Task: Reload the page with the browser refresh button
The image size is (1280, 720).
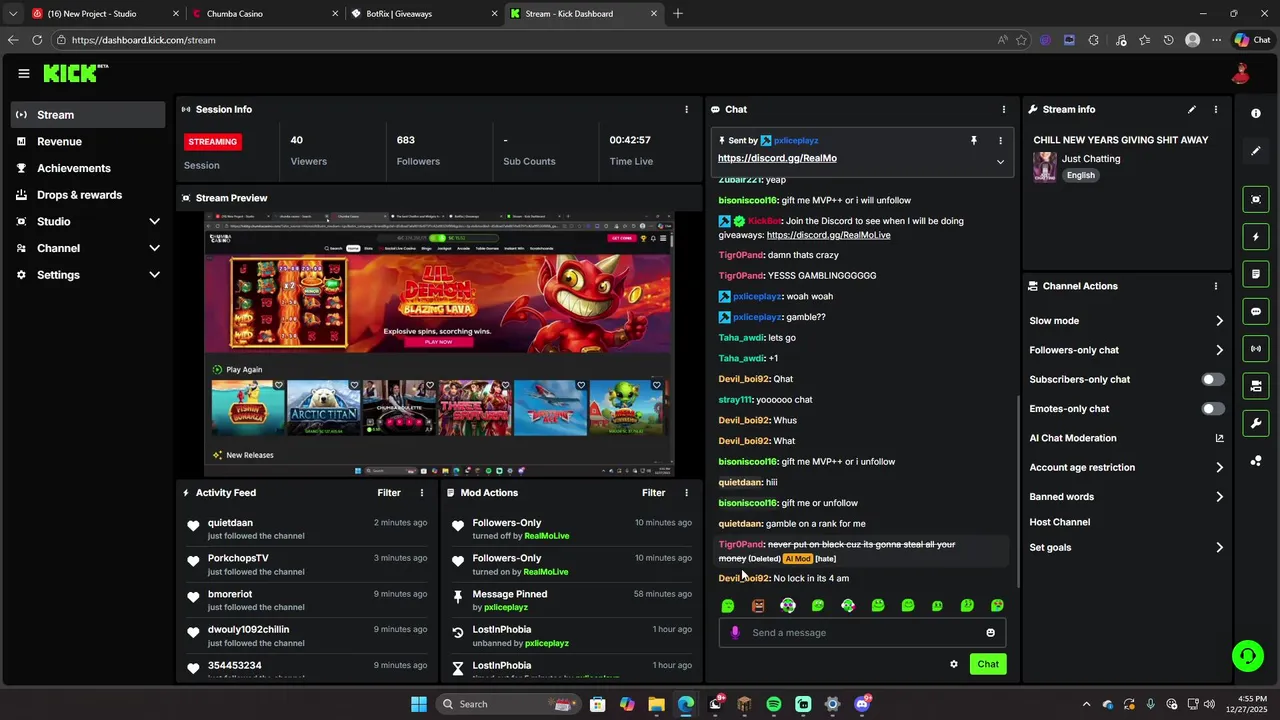Action: [37, 40]
